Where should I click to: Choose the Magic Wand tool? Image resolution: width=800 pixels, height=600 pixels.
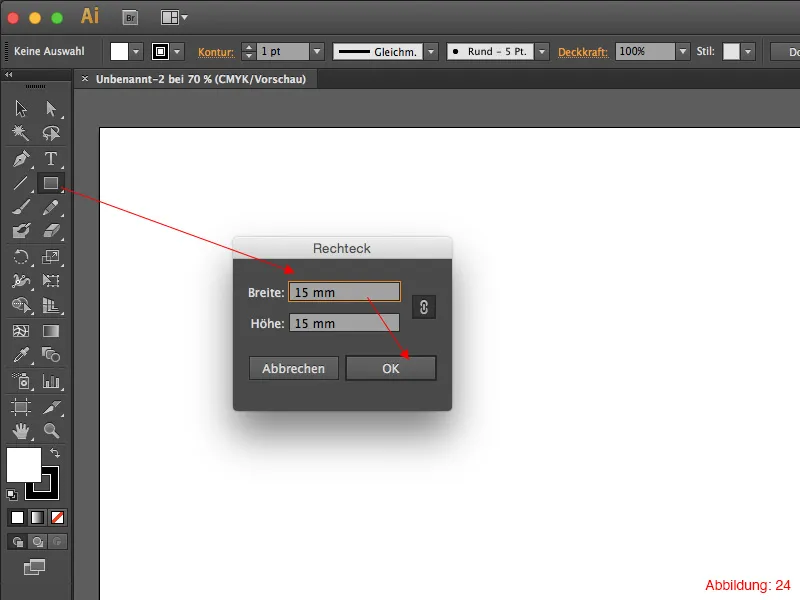tap(21, 133)
